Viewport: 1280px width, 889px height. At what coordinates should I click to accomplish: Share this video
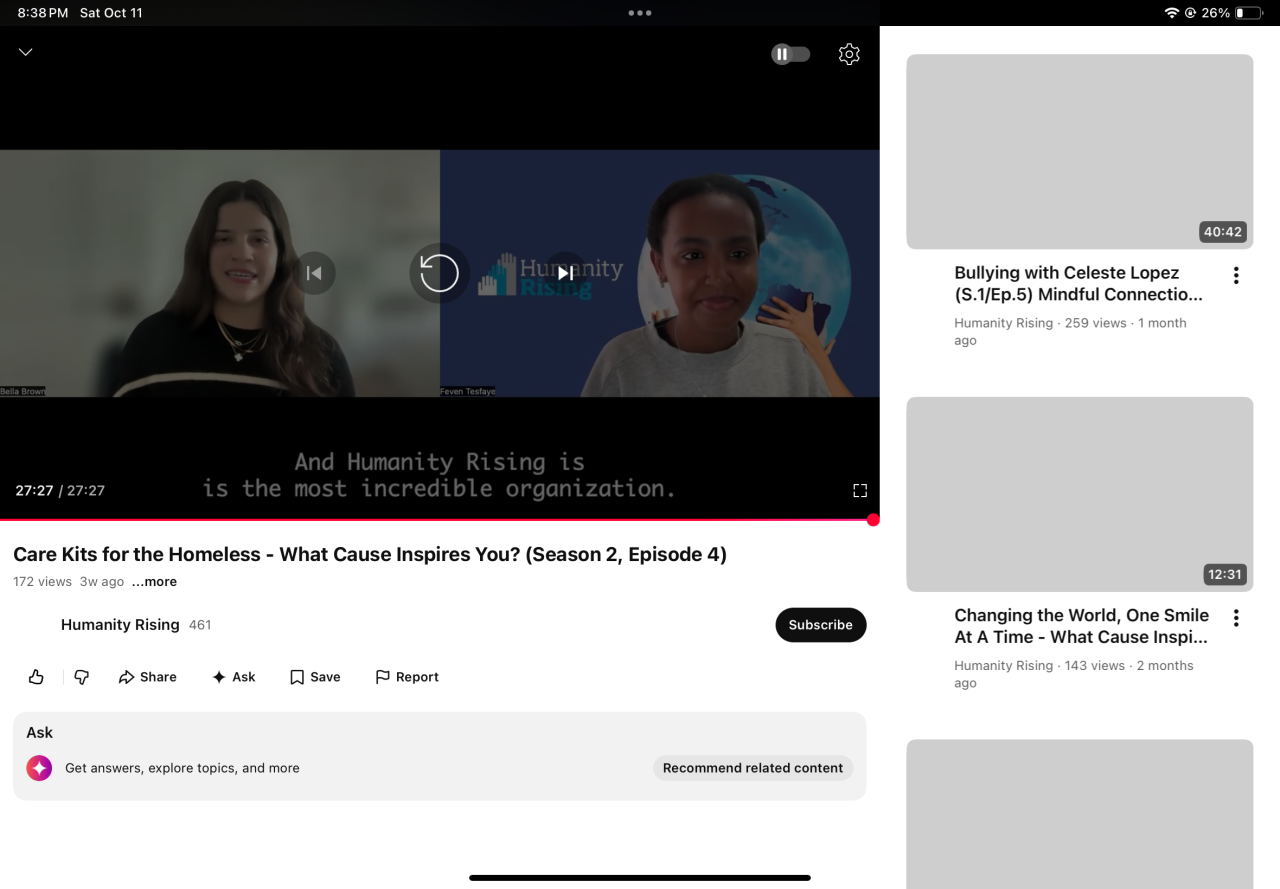click(x=147, y=677)
